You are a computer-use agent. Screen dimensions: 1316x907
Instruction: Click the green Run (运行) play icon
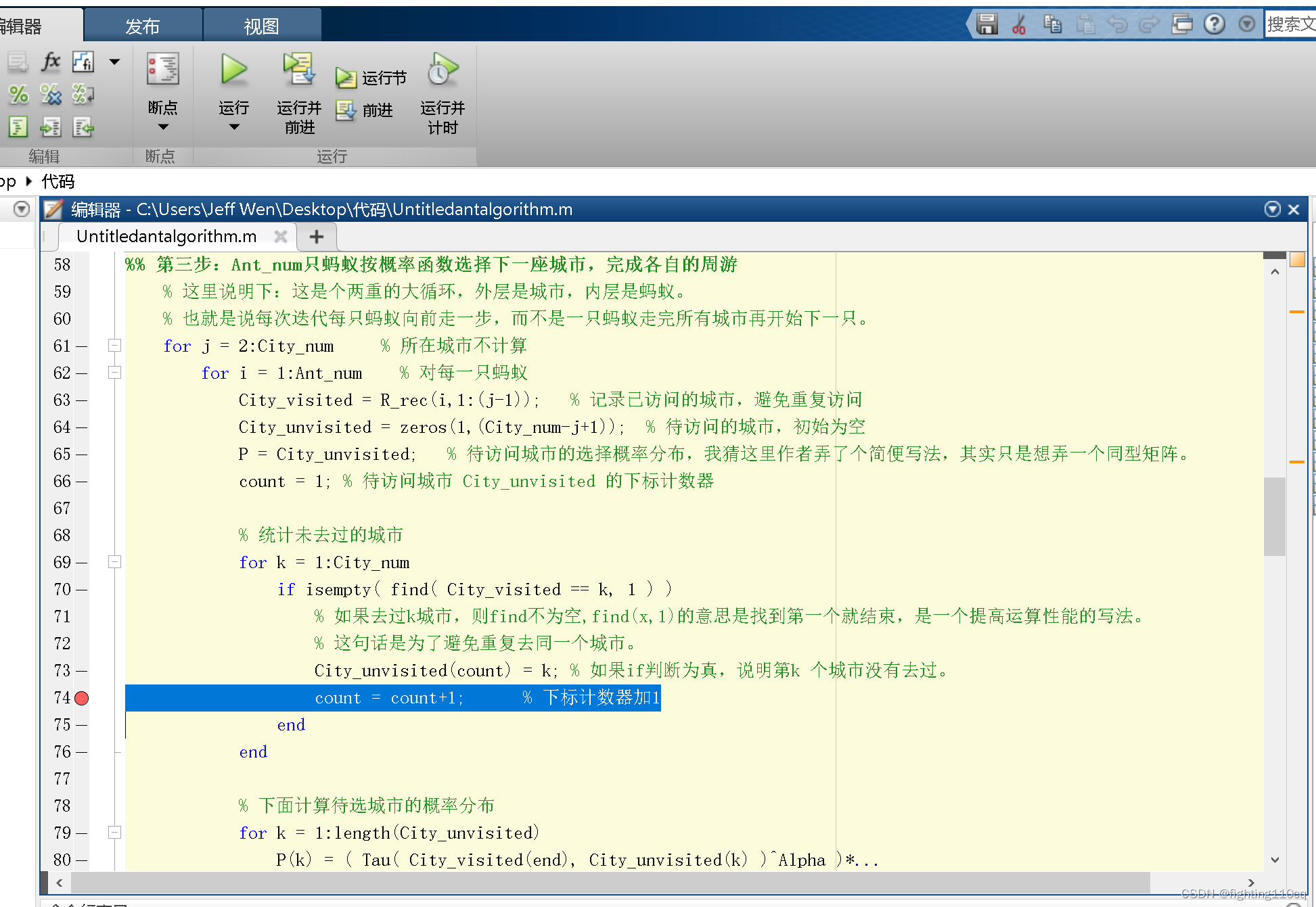point(233,70)
